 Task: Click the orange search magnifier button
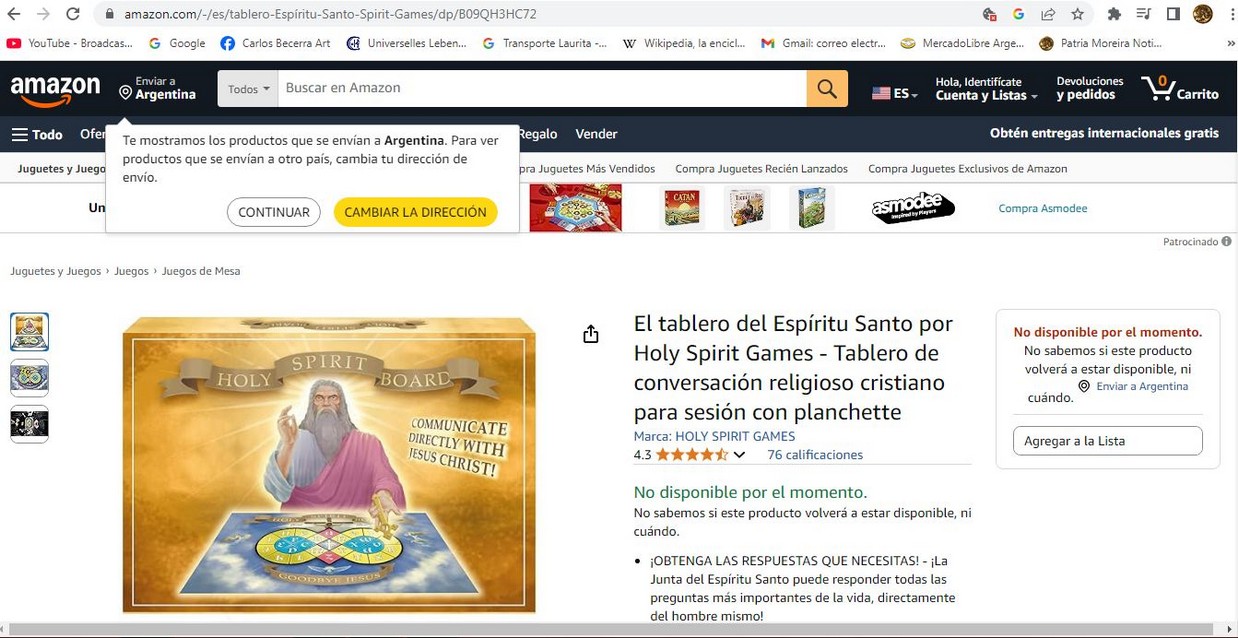(x=827, y=89)
